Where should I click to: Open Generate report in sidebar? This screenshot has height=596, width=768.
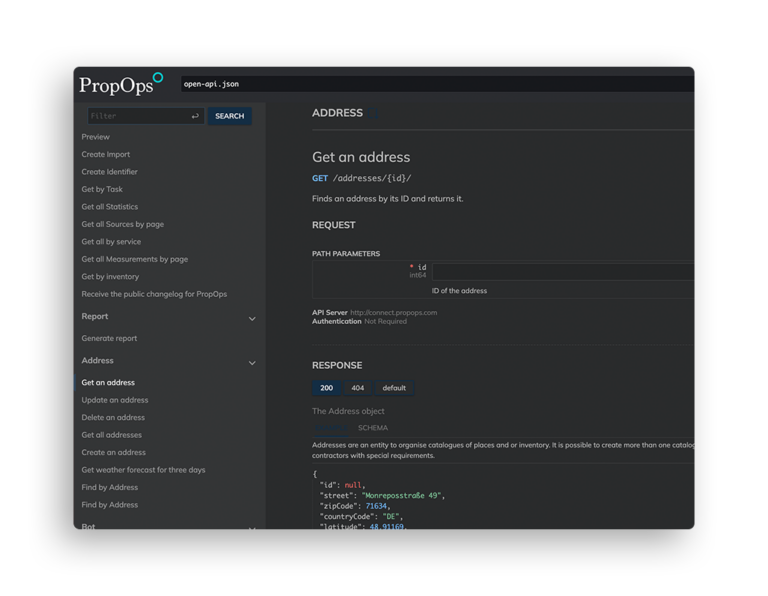tap(109, 338)
